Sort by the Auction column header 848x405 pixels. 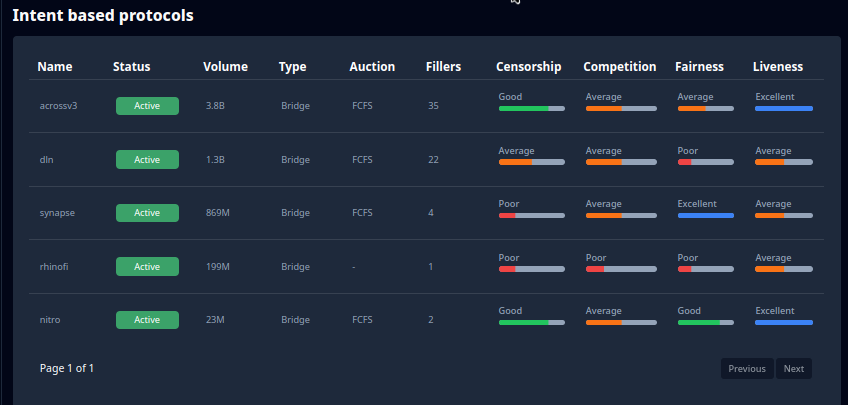pos(372,67)
